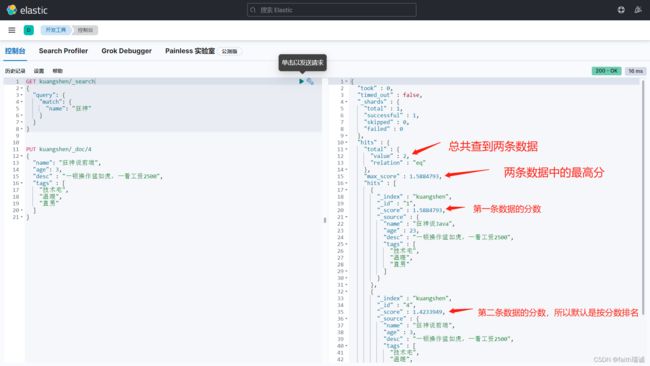Image resolution: width=650 pixels, height=366 pixels.
Task: Open 帮助 help menu
Action: [x=58, y=71]
